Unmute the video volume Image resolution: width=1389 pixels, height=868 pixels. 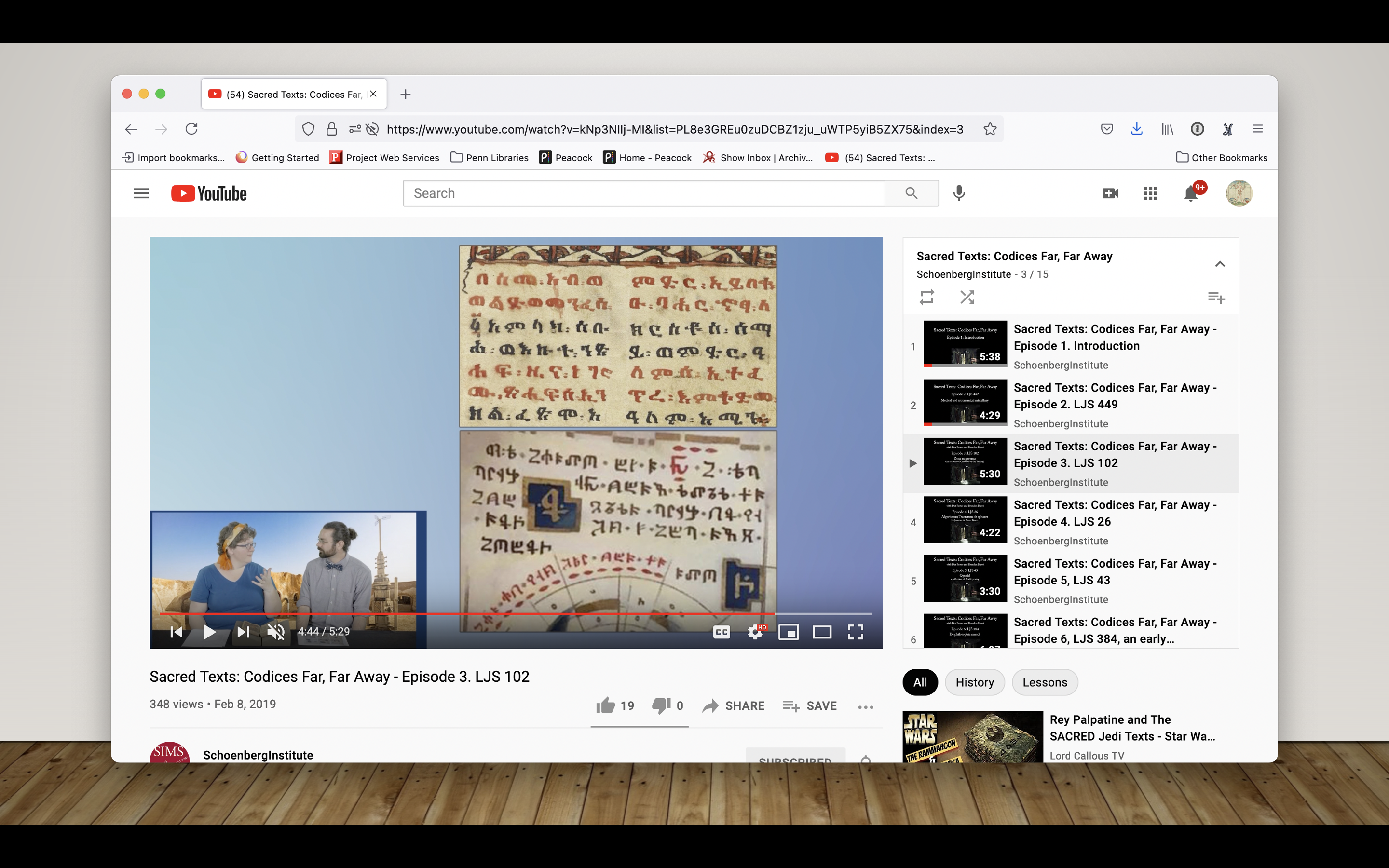(276, 632)
